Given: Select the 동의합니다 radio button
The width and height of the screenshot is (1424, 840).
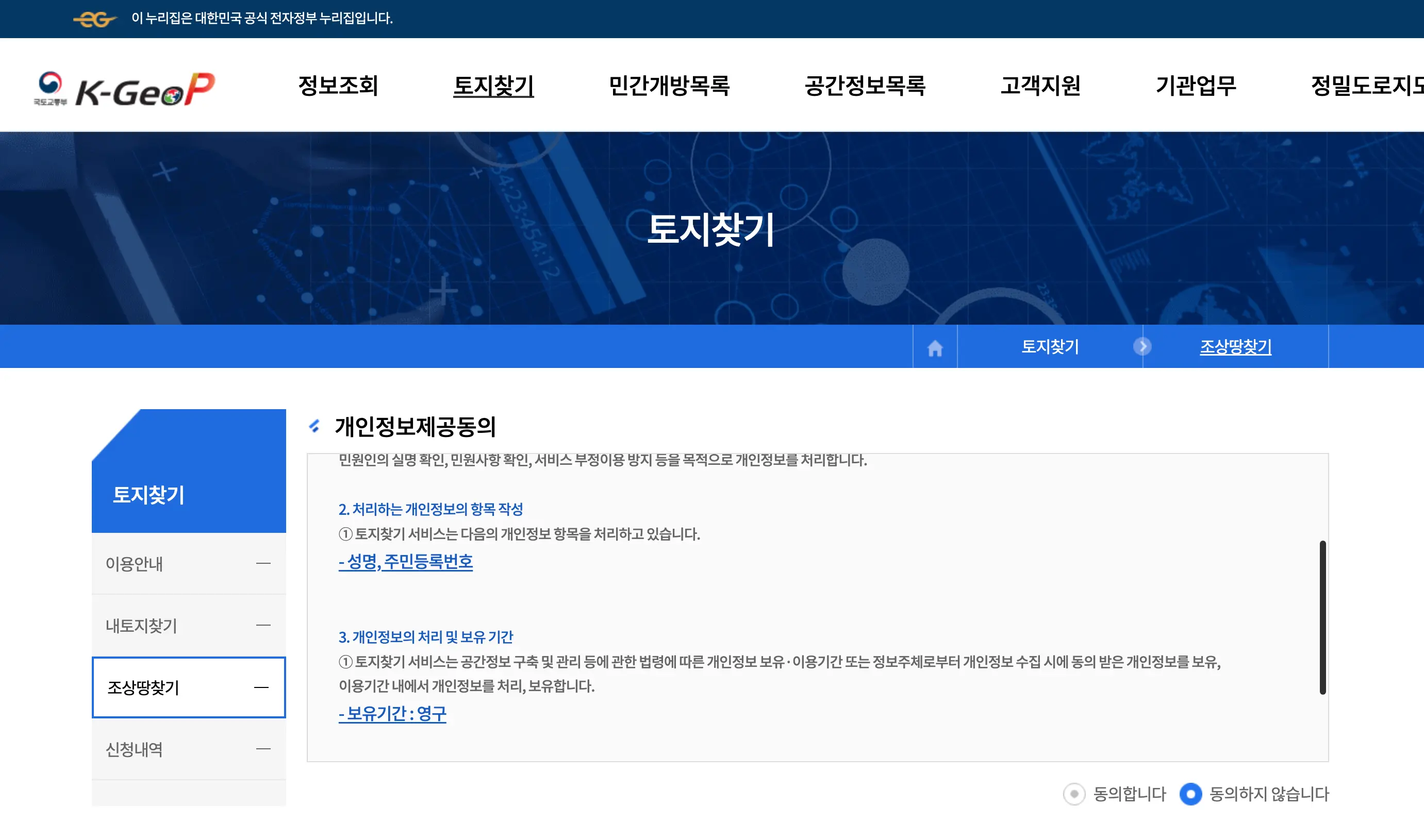Looking at the screenshot, I should click(1073, 794).
